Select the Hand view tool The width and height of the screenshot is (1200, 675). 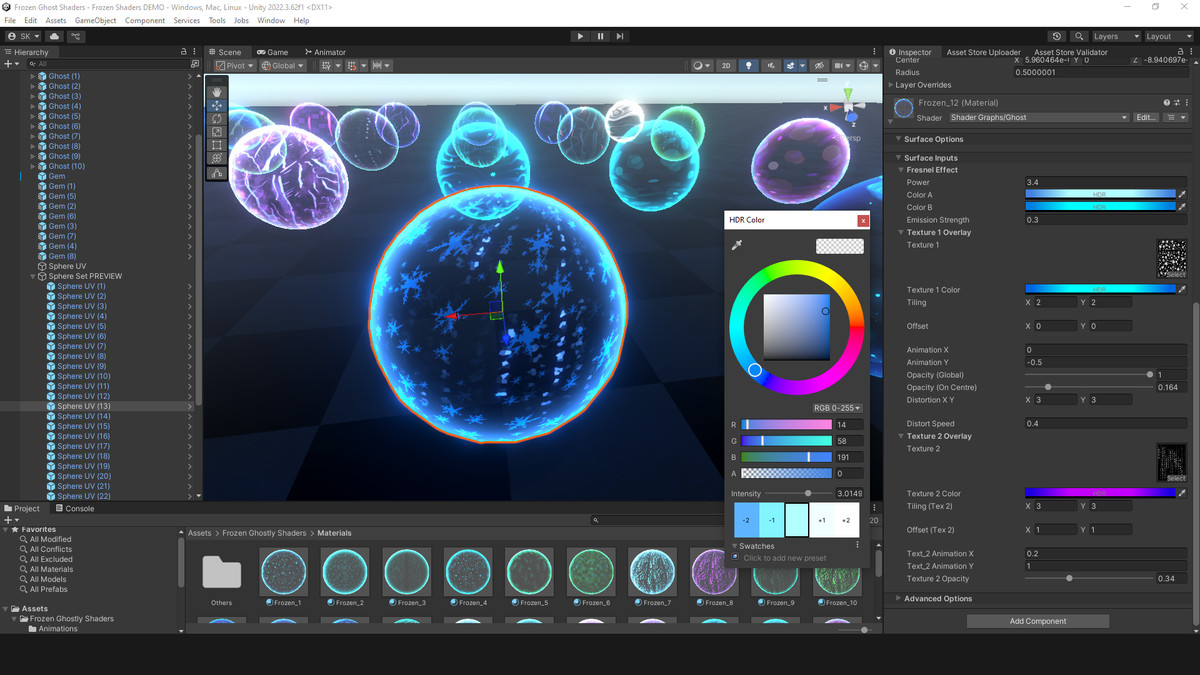pyautogui.click(x=218, y=91)
